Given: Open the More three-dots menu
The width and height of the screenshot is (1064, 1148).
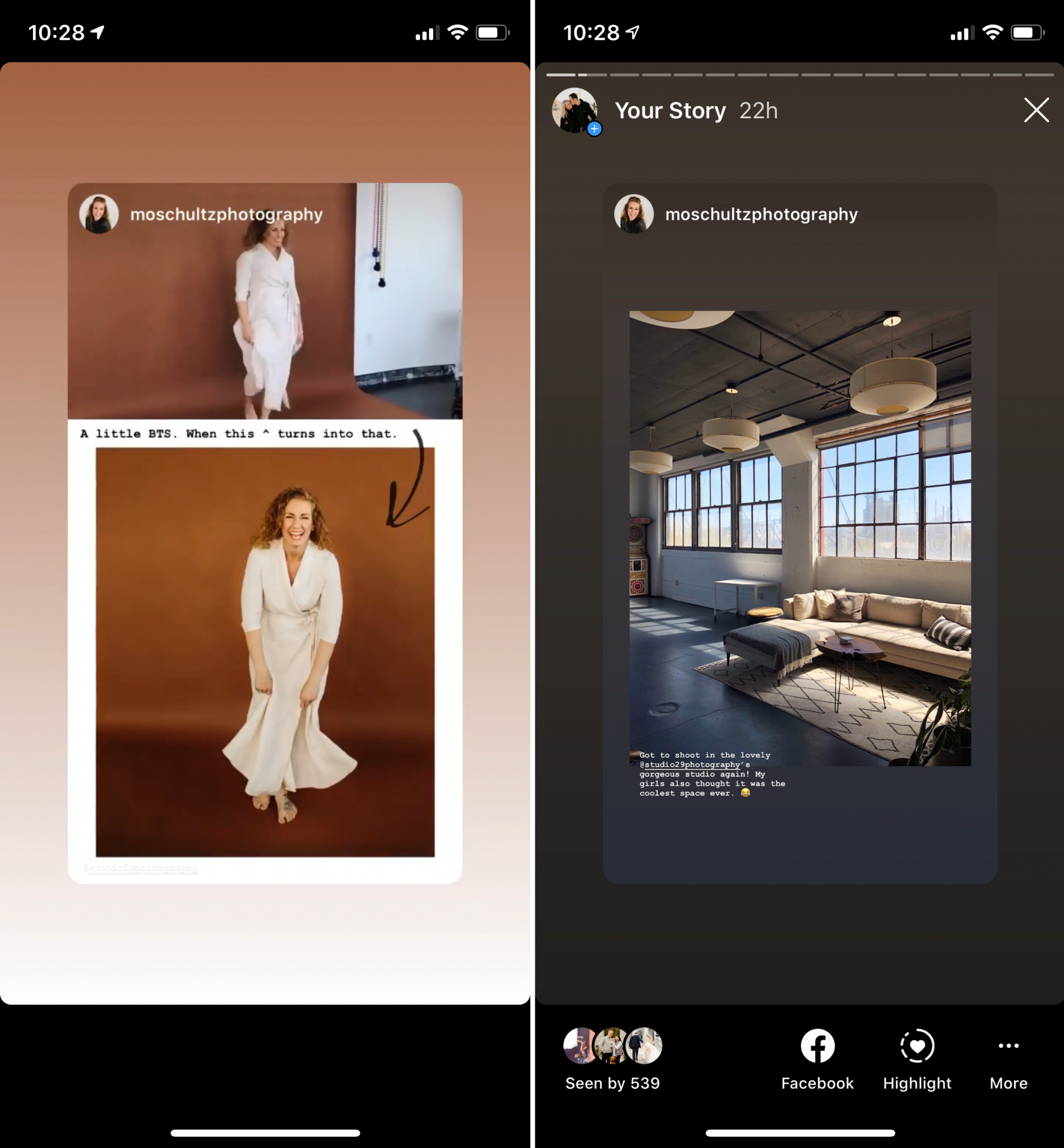Looking at the screenshot, I should tap(1008, 1045).
